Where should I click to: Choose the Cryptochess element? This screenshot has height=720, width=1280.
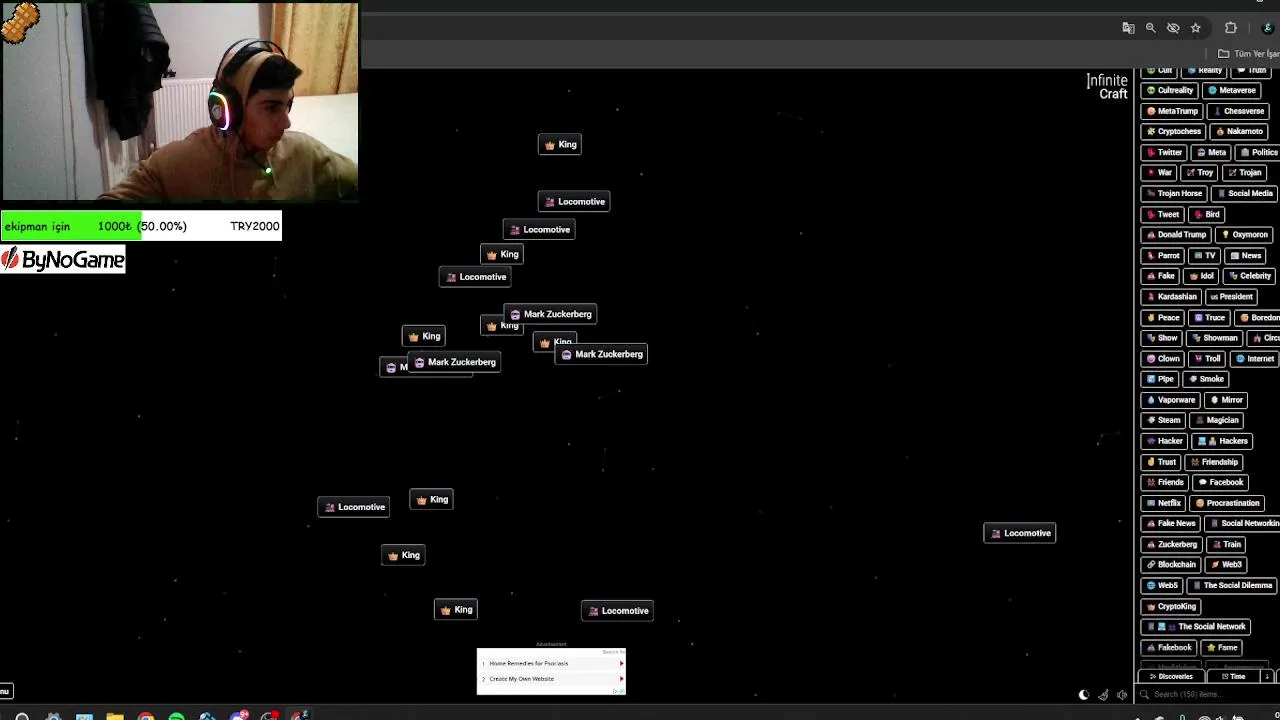pos(1174,132)
